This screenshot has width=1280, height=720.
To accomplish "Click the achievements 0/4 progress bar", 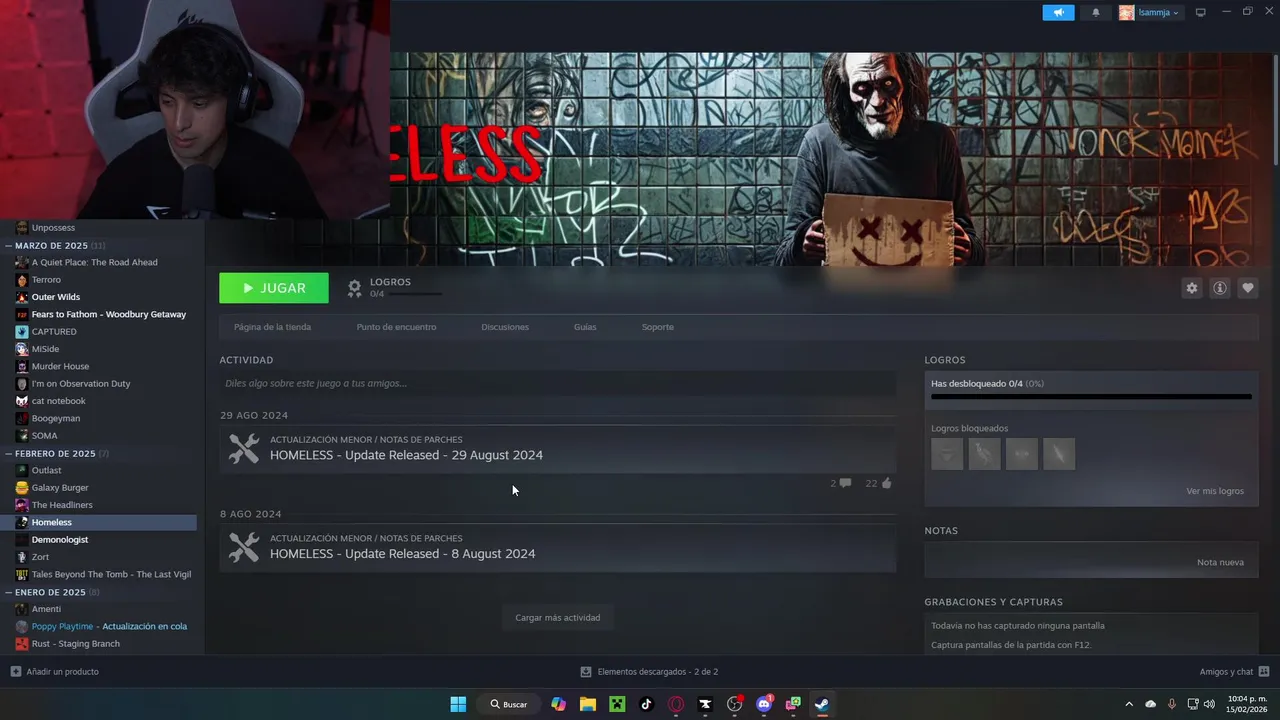I will (1091, 397).
